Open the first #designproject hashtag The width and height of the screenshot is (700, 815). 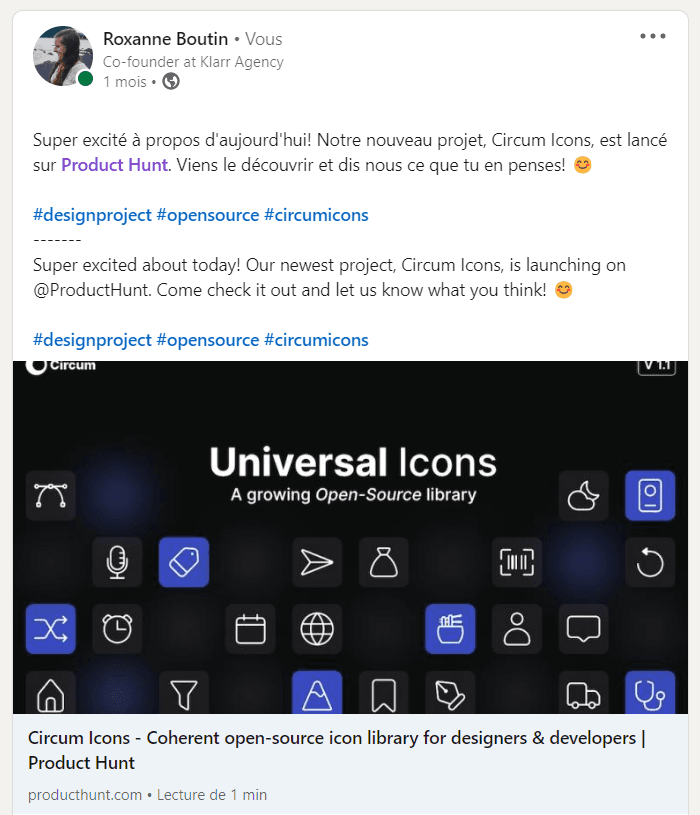pyautogui.click(x=92, y=215)
